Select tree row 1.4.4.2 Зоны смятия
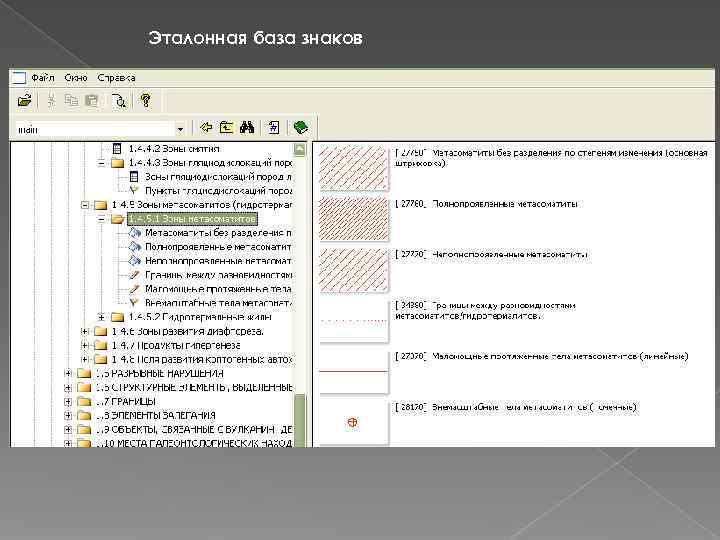Screen dimensions: 720x540 point(174,148)
